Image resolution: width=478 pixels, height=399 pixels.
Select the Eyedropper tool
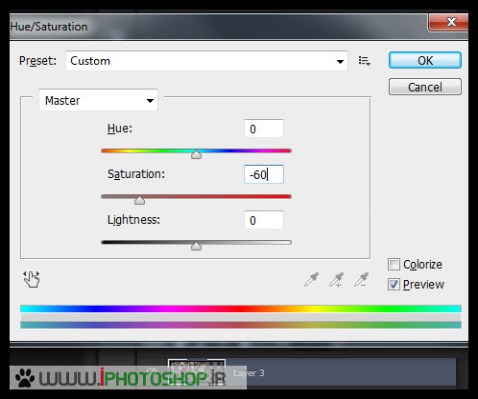[312, 280]
